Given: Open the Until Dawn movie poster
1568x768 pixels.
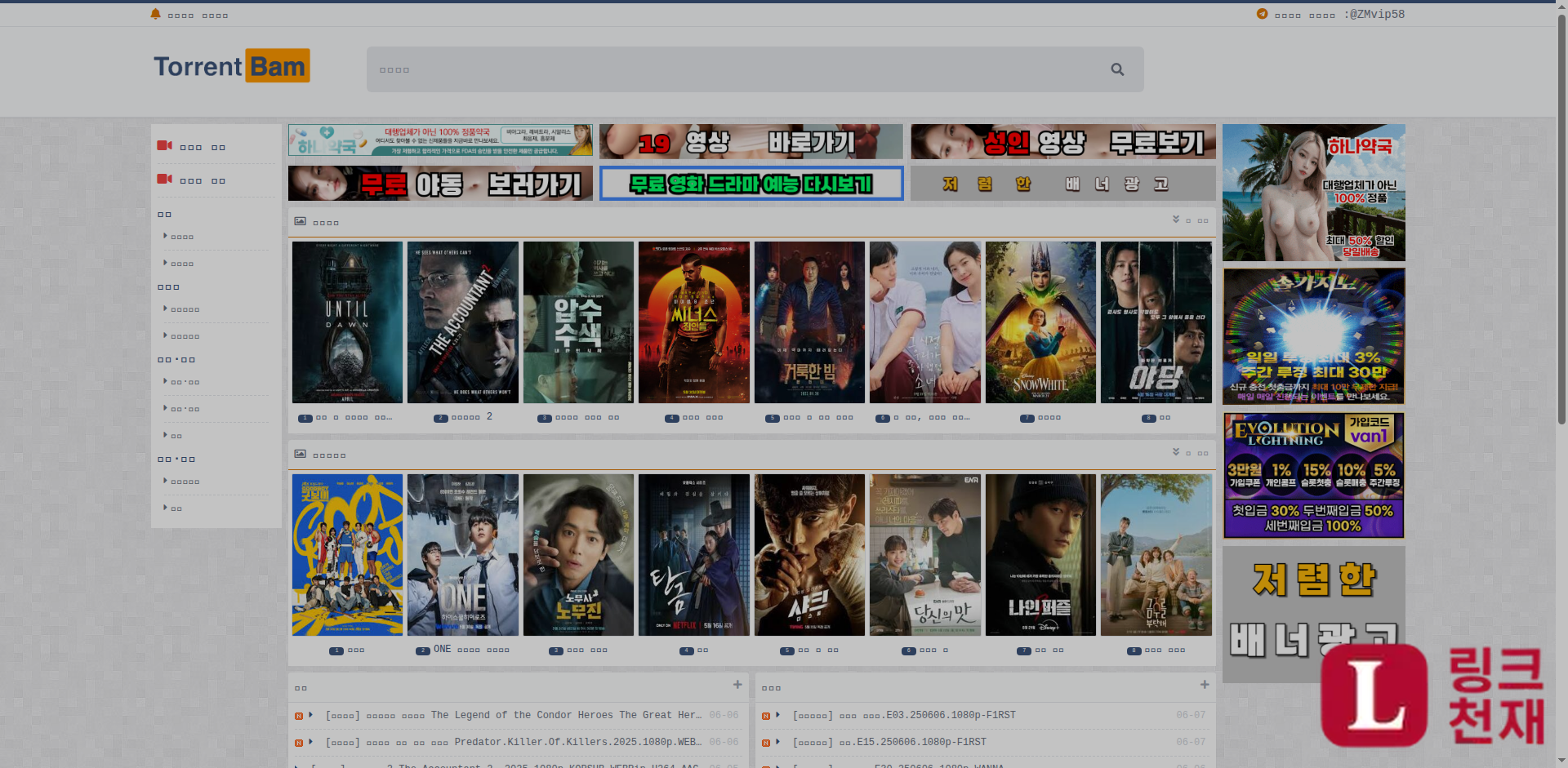Looking at the screenshot, I should (x=348, y=322).
